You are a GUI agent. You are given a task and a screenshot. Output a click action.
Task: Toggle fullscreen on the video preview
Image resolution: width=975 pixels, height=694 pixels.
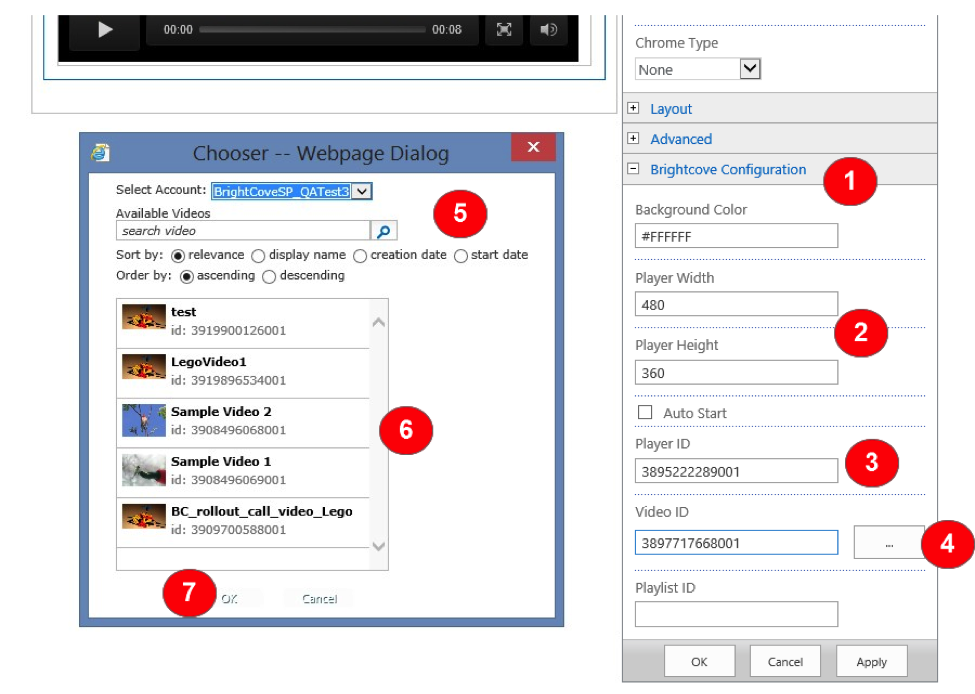point(504,30)
